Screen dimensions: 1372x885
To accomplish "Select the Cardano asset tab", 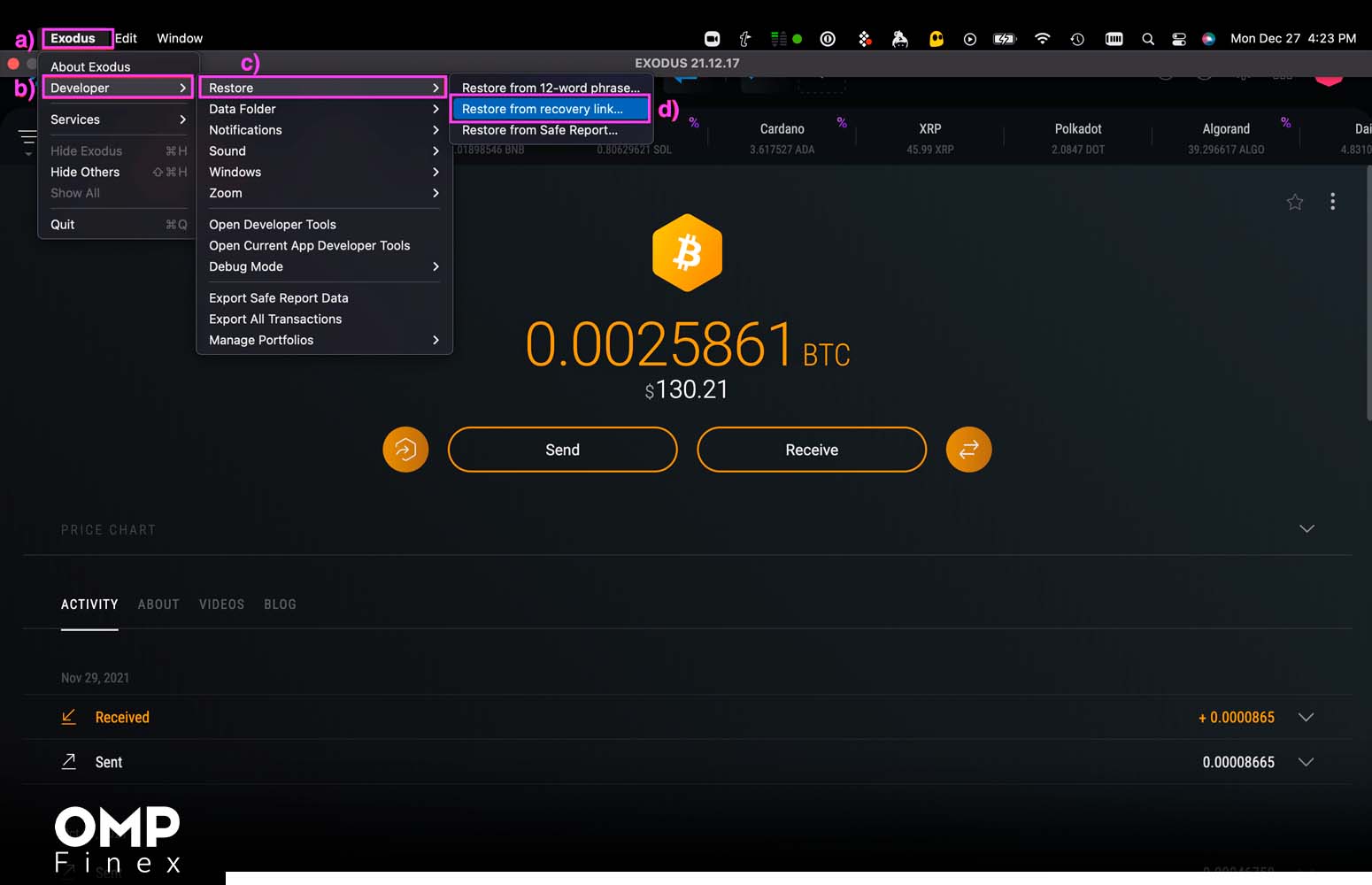I will 782,138.
